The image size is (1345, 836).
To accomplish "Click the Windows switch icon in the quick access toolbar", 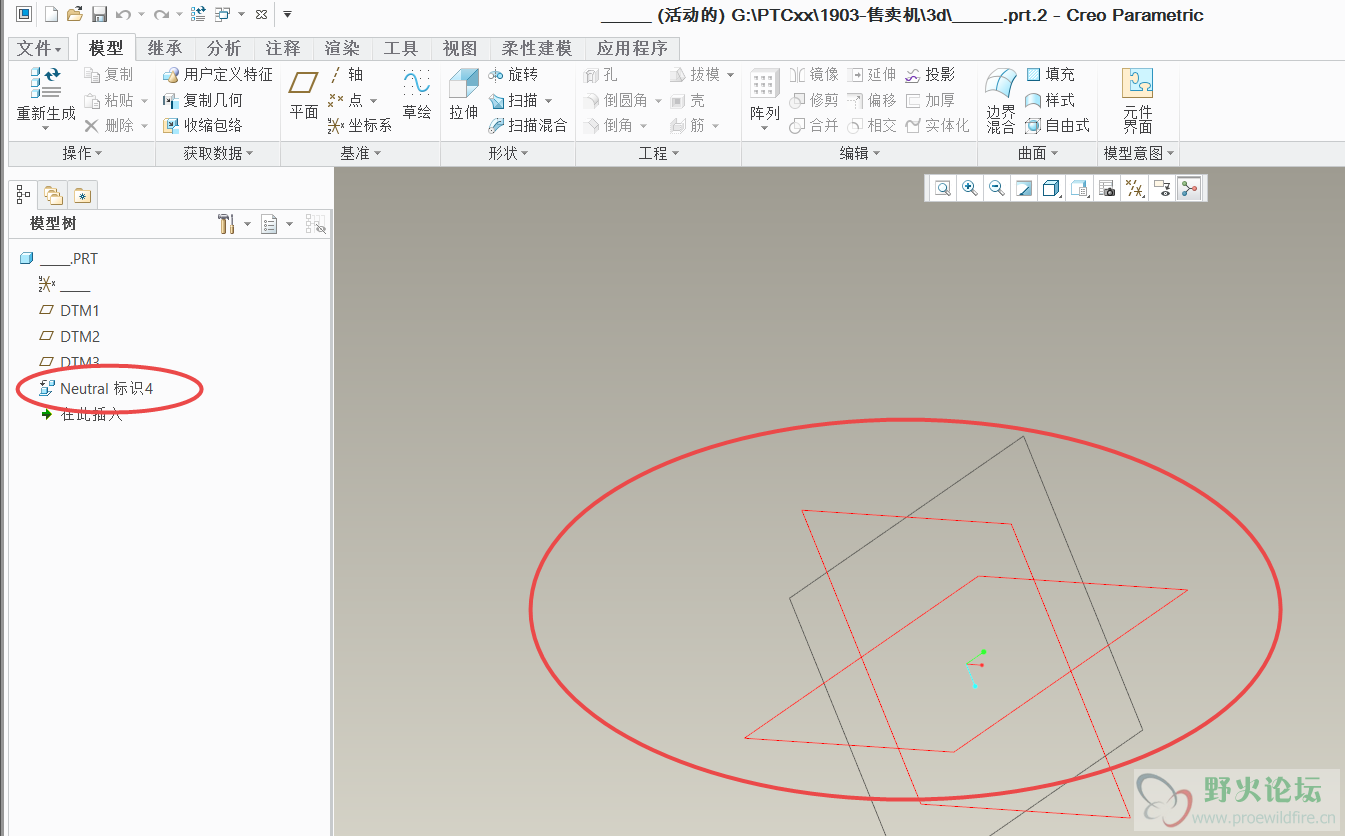I will pos(223,14).
